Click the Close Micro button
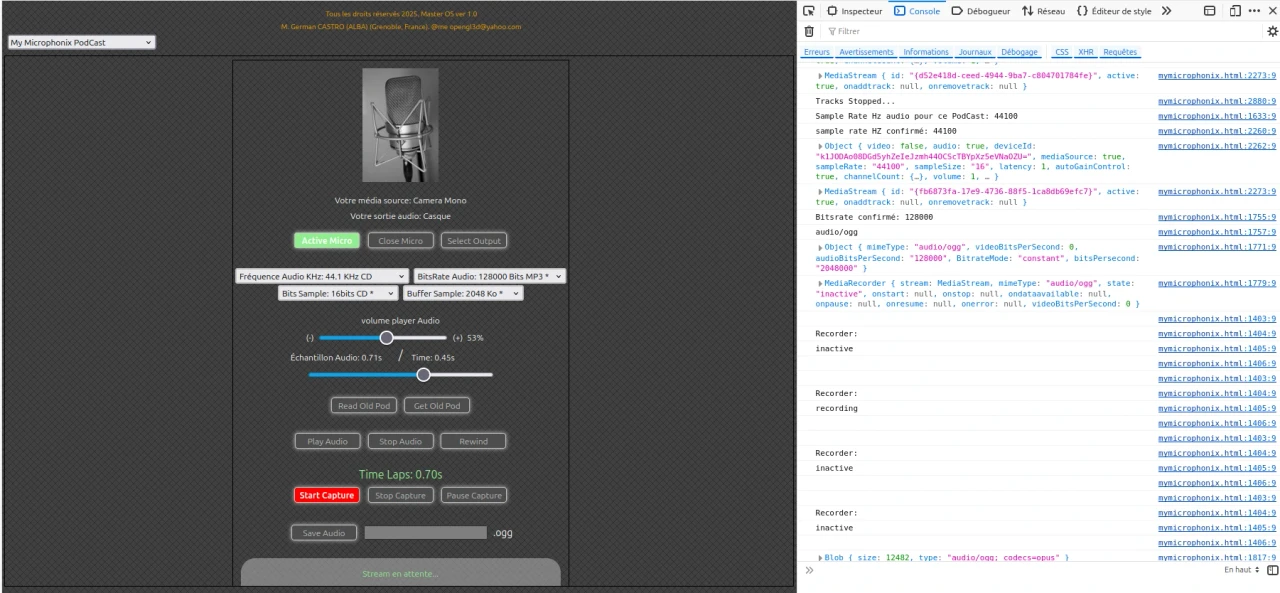This screenshot has width=1280, height=593. (x=400, y=240)
